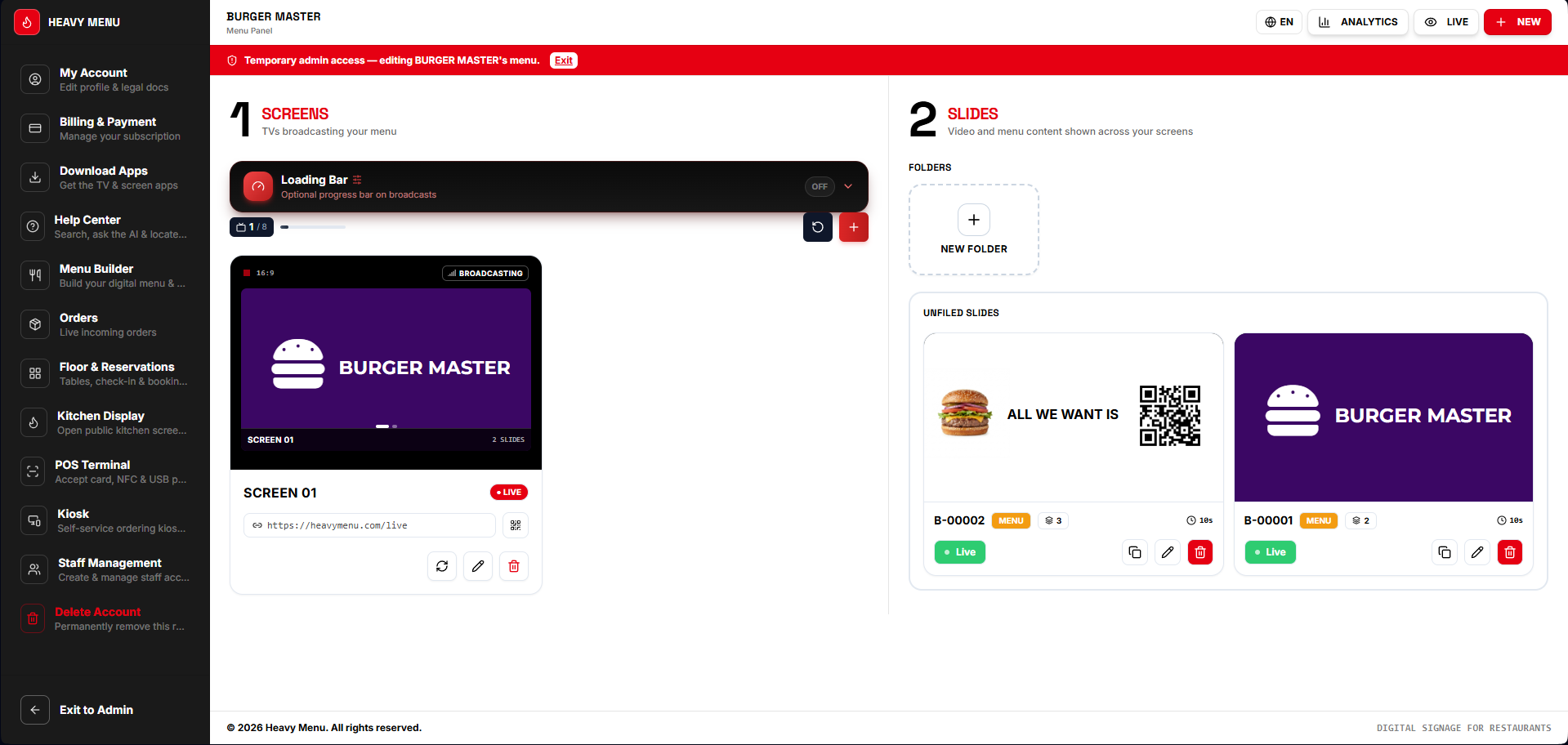
Task: Click the "2 SLIDES" label on preview
Action: [508, 439]
